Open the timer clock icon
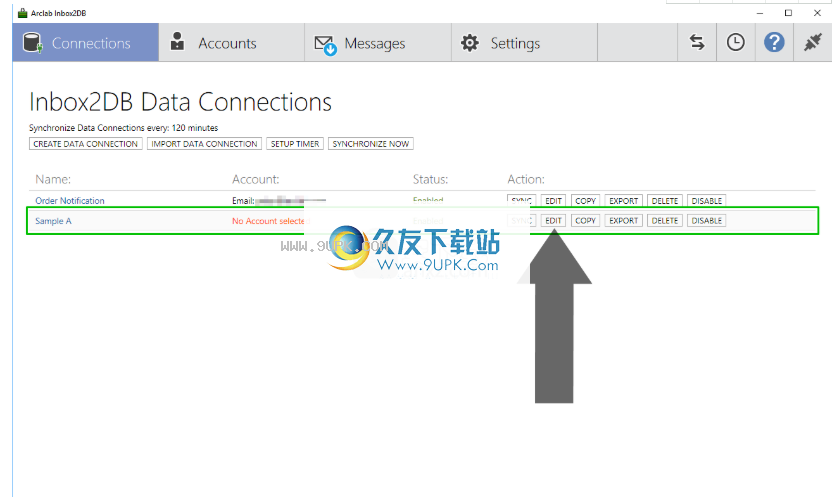Image resolution: width=834 pixels, height=497 pixels. pos(736,42)
